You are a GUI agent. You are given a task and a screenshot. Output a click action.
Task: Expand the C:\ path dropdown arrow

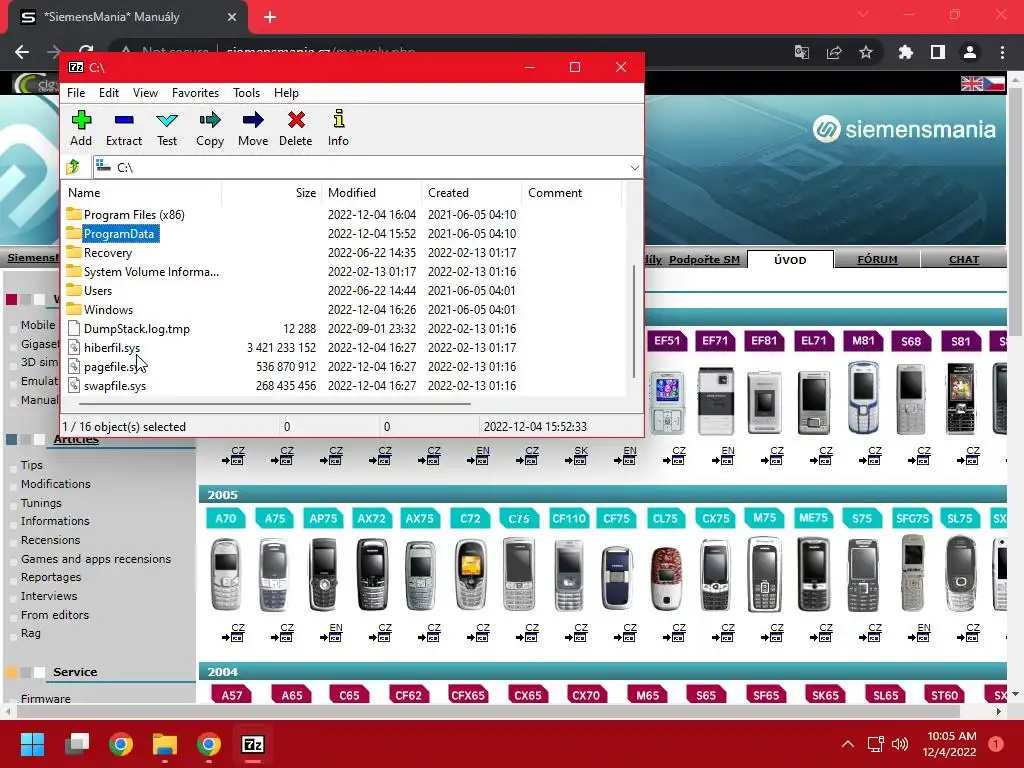coord(634,168)
